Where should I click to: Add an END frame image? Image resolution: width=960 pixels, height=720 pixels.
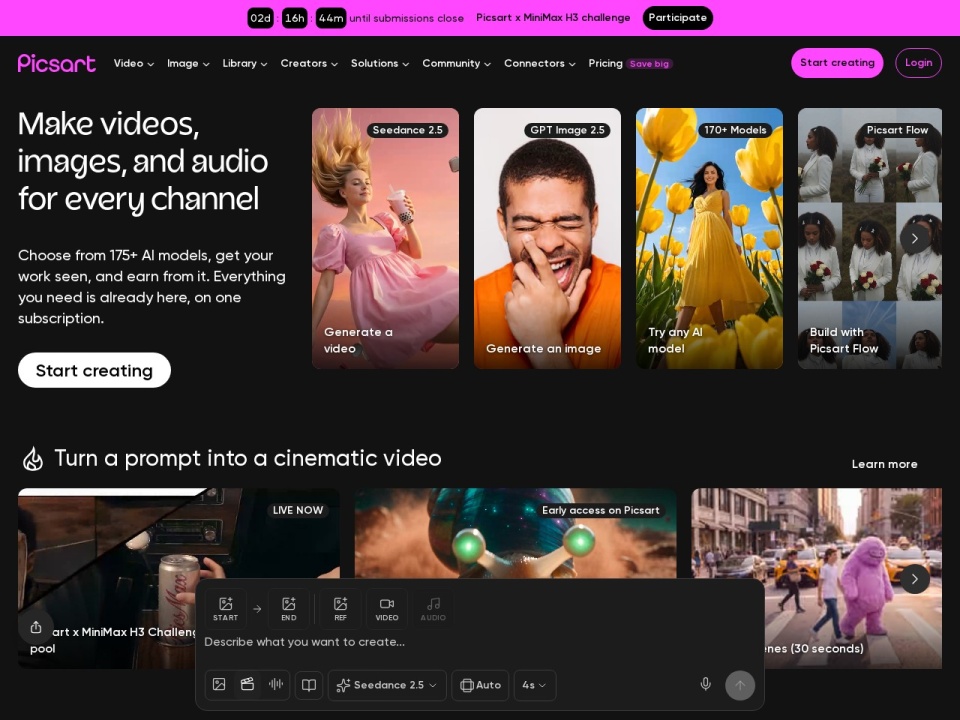288,609
